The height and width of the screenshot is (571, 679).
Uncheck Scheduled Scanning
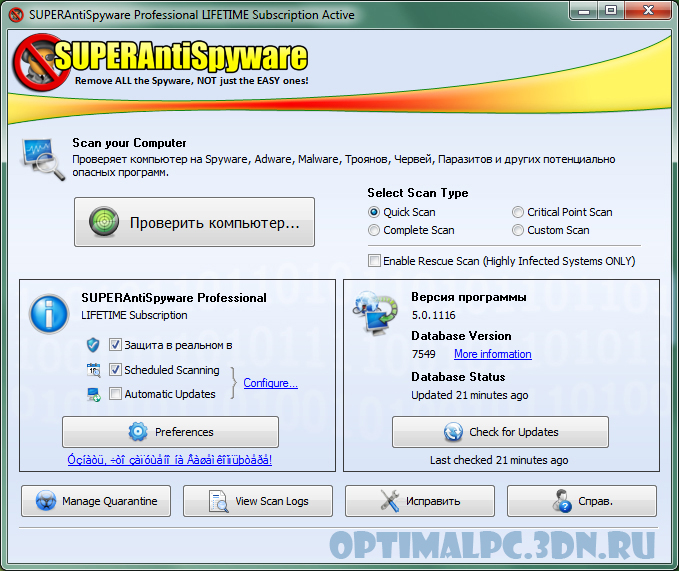pos(115,370)
